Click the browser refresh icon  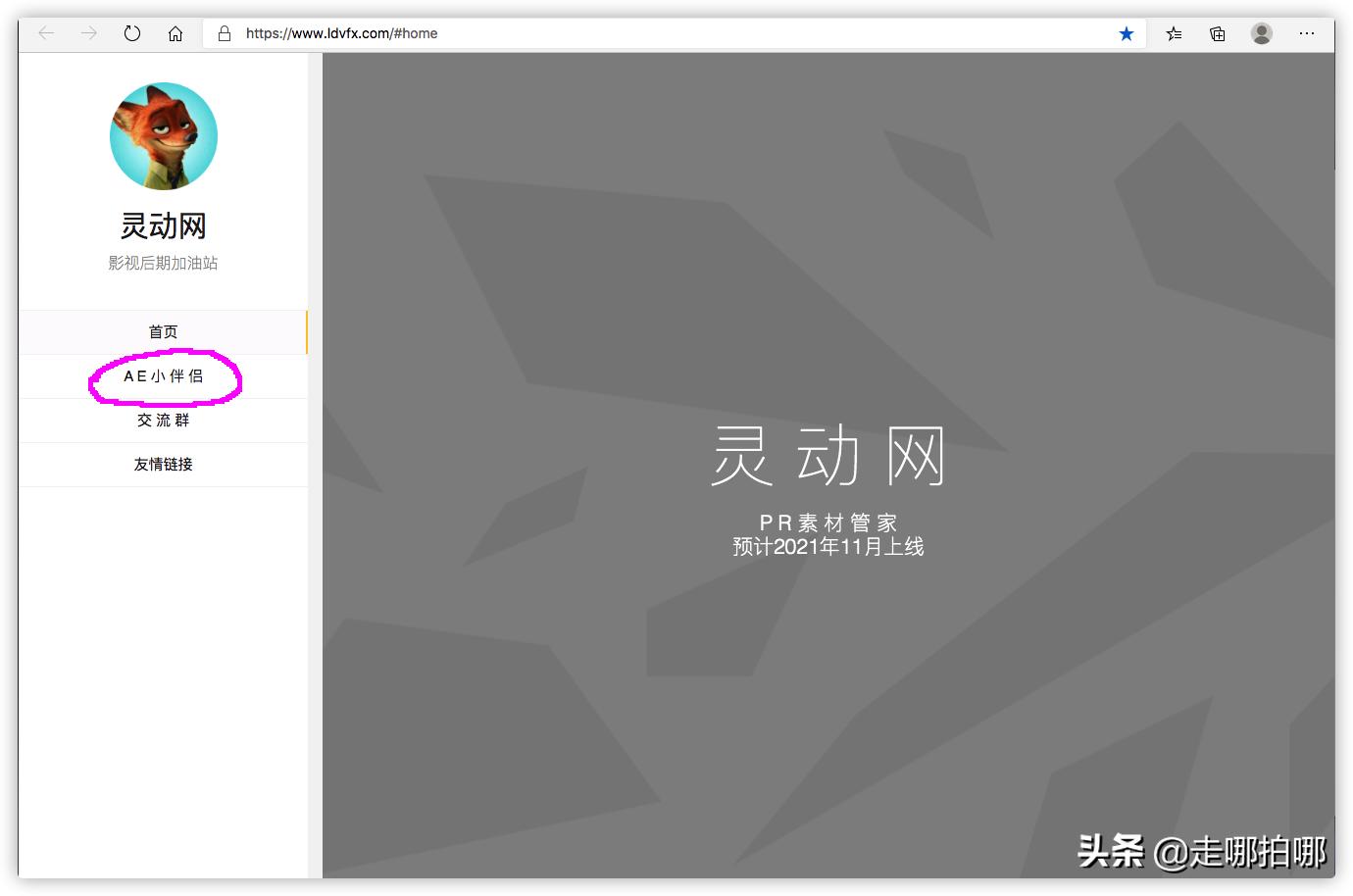point(132,32)
